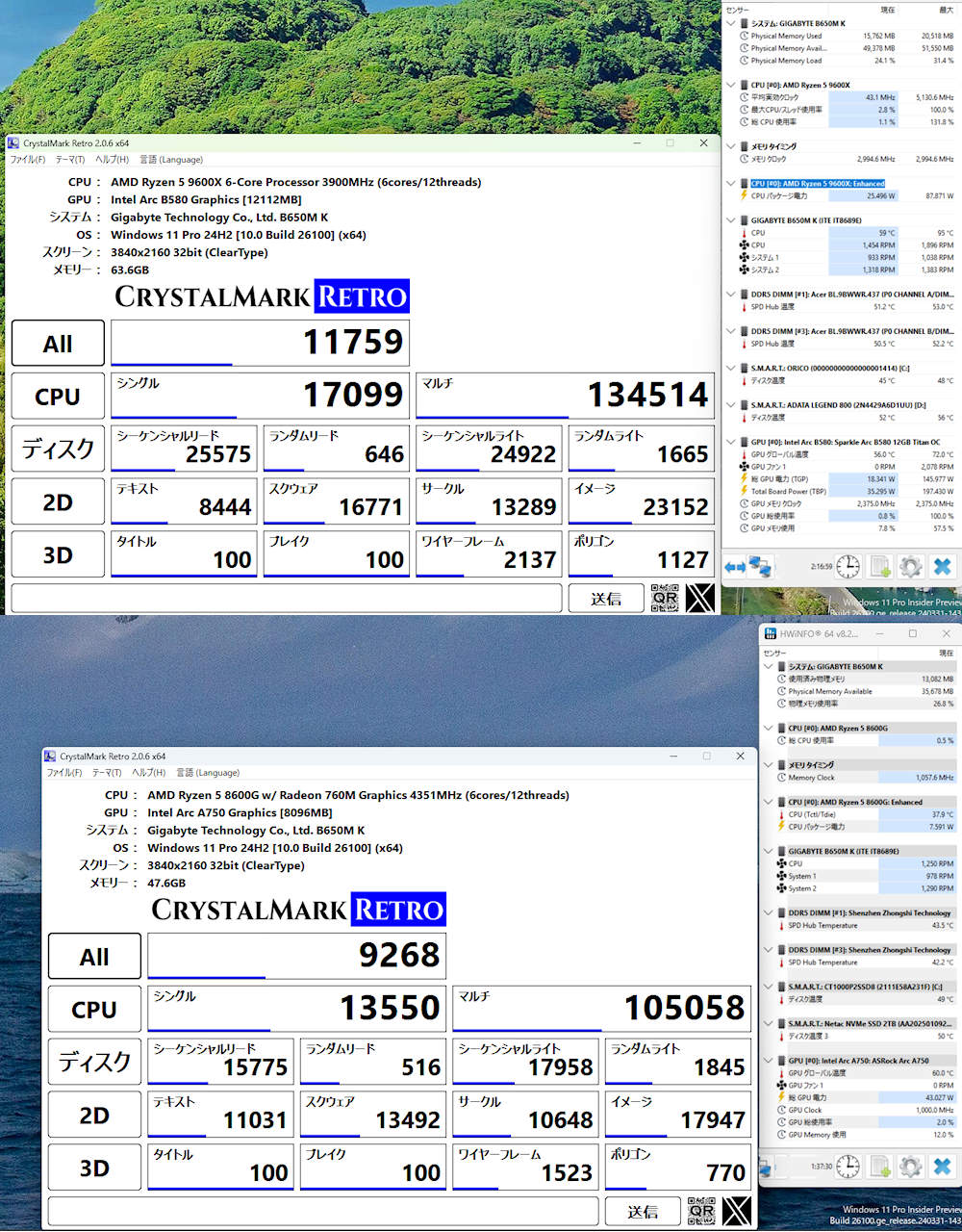
Task: Click the ポリゴン score 770
Action: tap(726, 1173)
